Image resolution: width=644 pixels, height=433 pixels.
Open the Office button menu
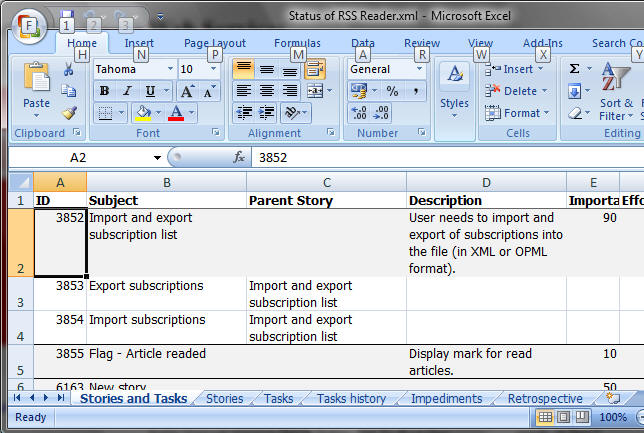click(29, 27)
